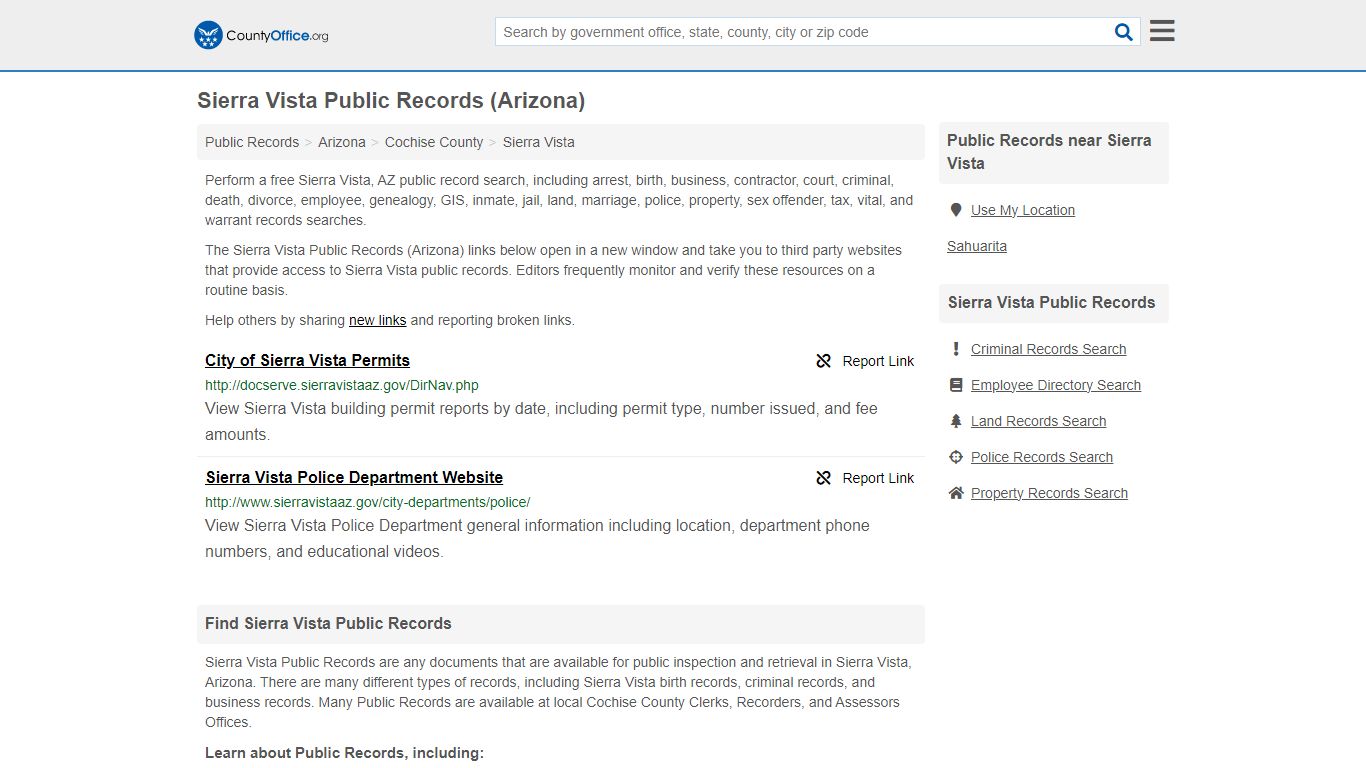Open Employee Directory Search
The height and width of the screenshot is (768, 1366).
[1056, 385]
